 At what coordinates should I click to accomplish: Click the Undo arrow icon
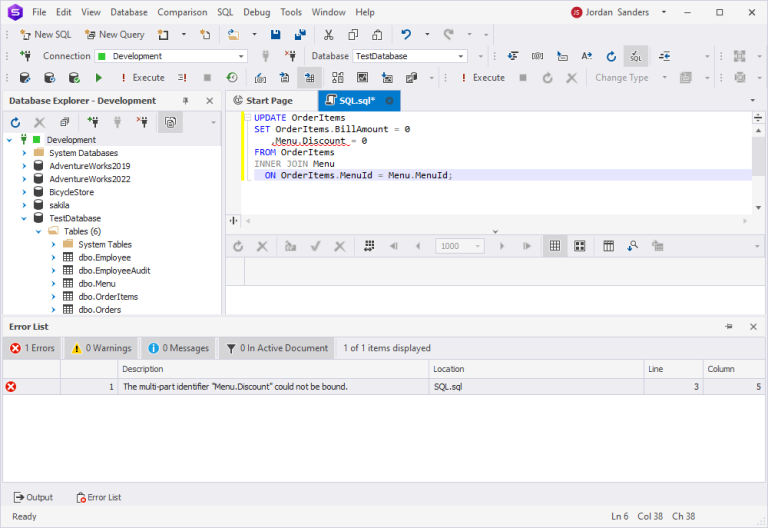406,34
